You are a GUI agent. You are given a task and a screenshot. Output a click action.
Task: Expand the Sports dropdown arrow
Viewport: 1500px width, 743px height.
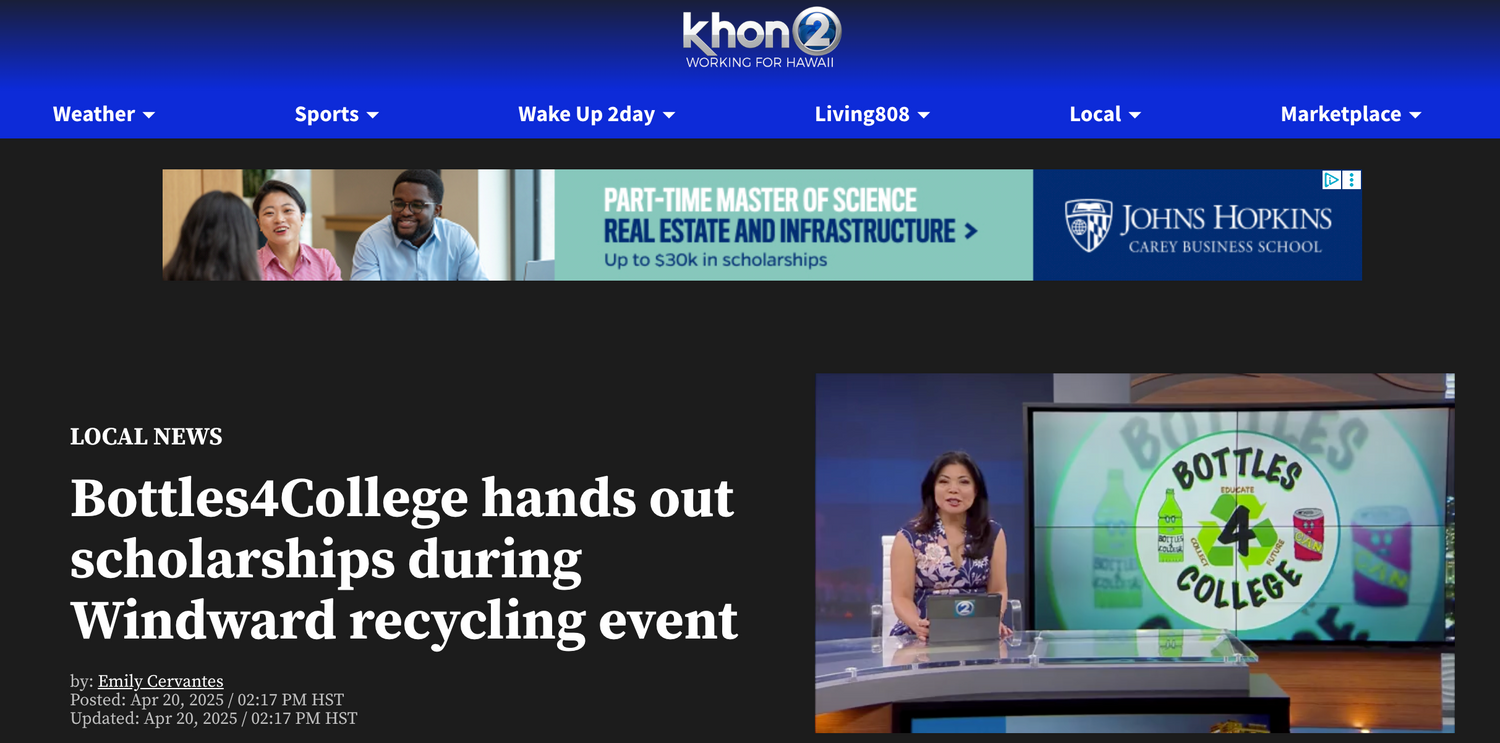pos(373,115)
